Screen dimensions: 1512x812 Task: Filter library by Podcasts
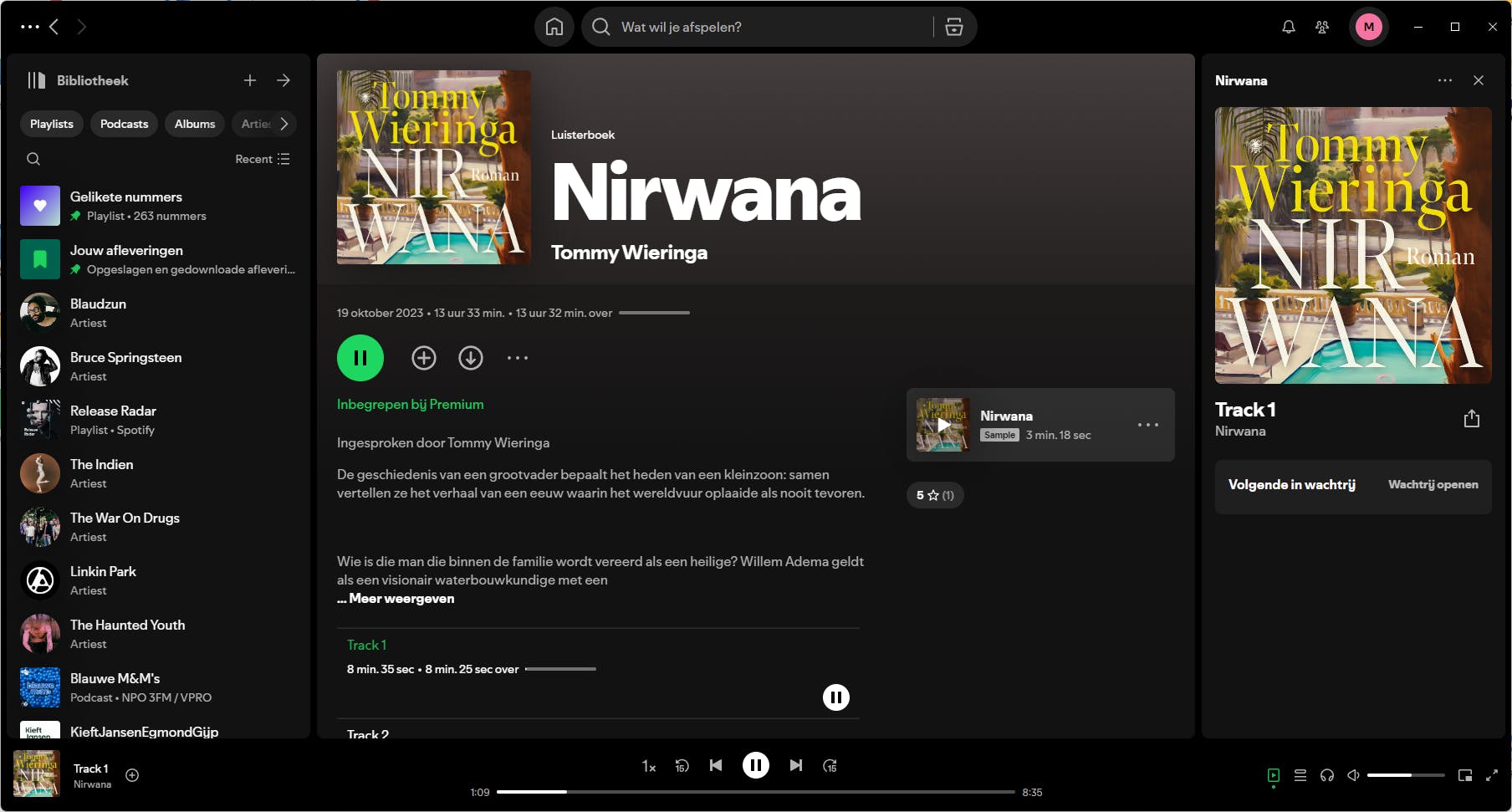click(x=124, y=124)
